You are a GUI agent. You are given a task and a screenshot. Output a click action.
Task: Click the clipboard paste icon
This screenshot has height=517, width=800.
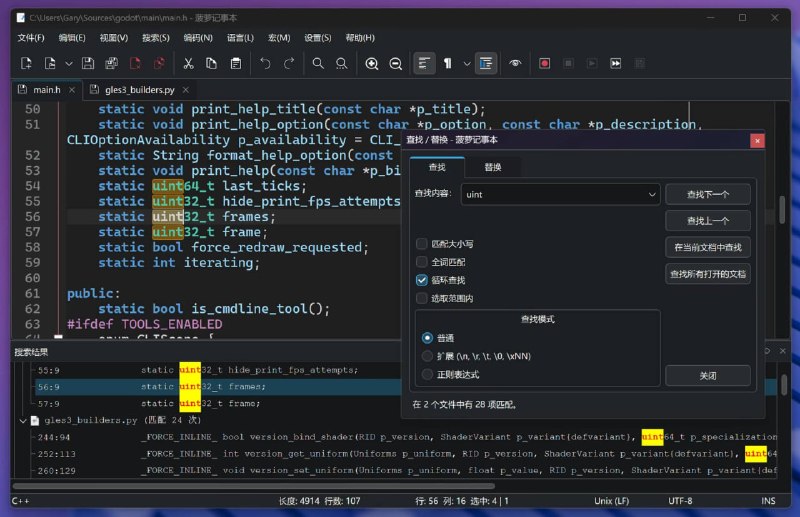(236, 63)
